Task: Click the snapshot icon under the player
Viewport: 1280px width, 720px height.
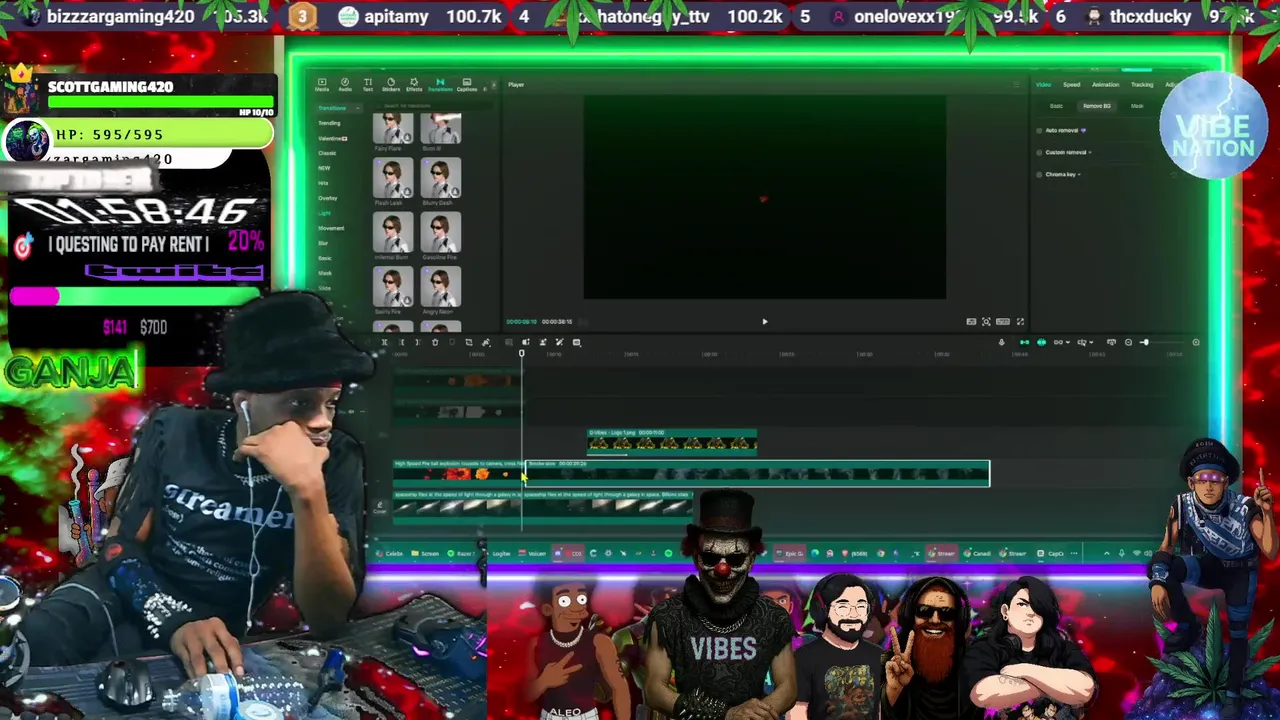Action: tap(986, 322)
